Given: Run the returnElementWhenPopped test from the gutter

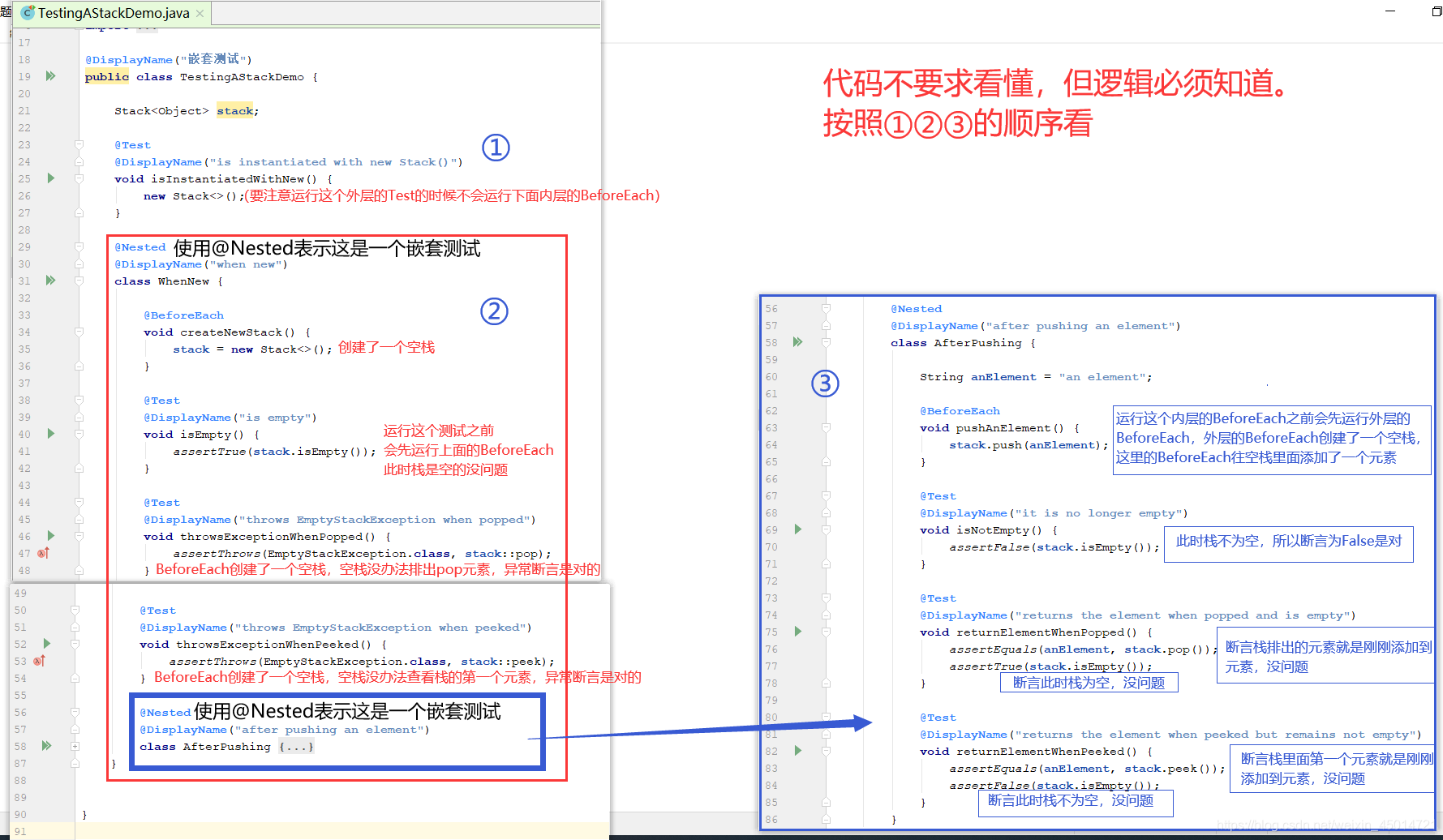Looking at the screenshot, I should click(797, 632).
